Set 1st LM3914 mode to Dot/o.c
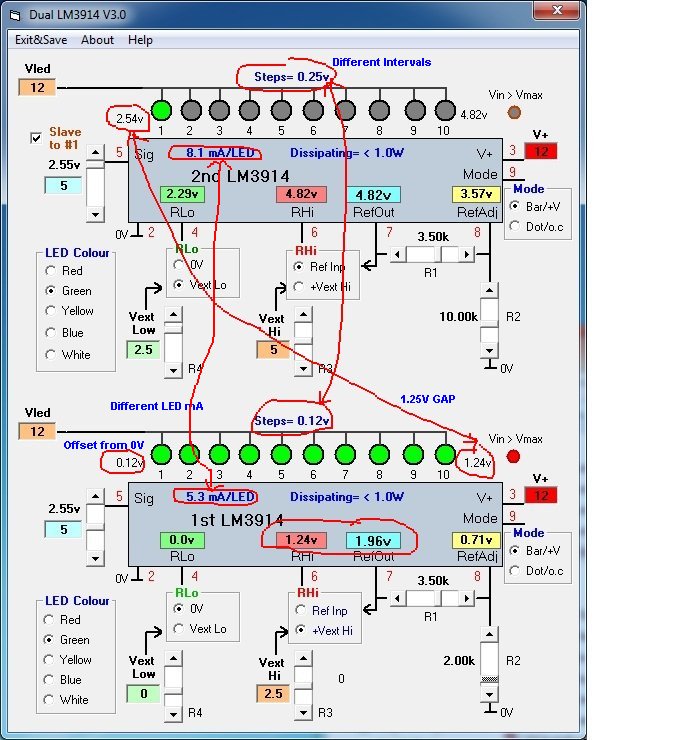This screenshot has height=740, width=676. pos(515,570)
